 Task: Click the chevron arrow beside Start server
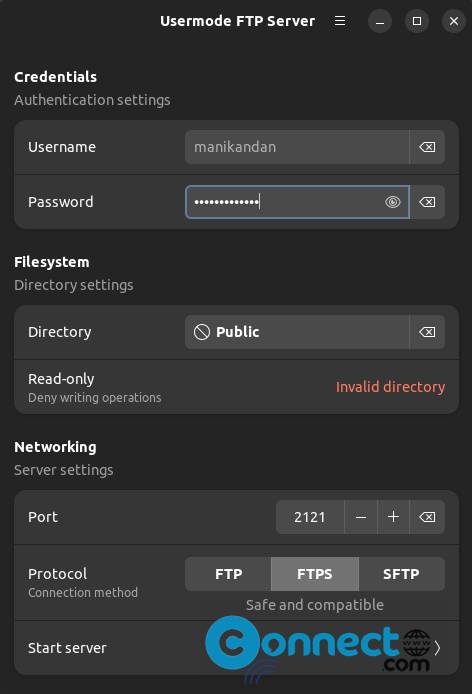(437, 648)
